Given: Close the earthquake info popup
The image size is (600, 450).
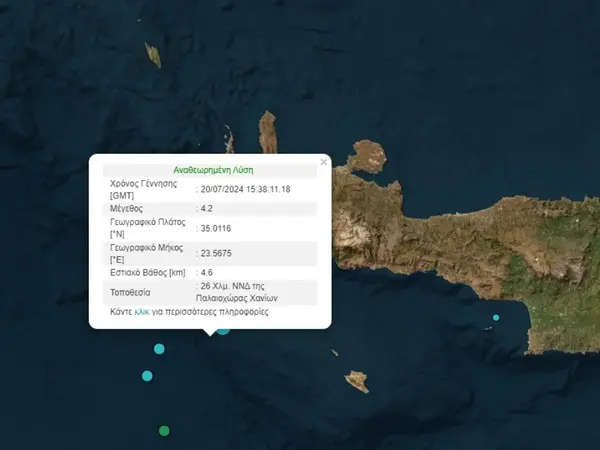Looking at the screenshot, I should (323, 161).
